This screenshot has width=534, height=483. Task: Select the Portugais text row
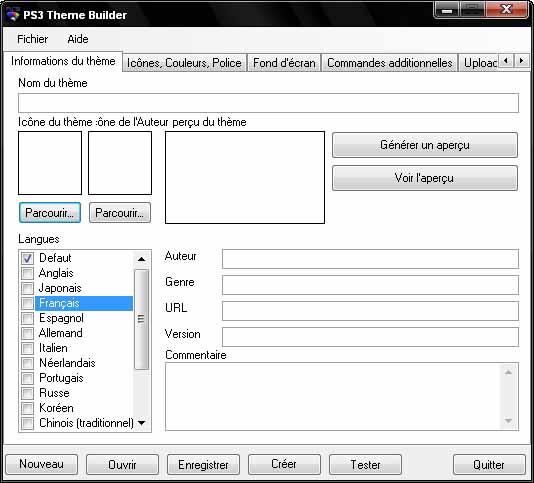click(61, 378)
